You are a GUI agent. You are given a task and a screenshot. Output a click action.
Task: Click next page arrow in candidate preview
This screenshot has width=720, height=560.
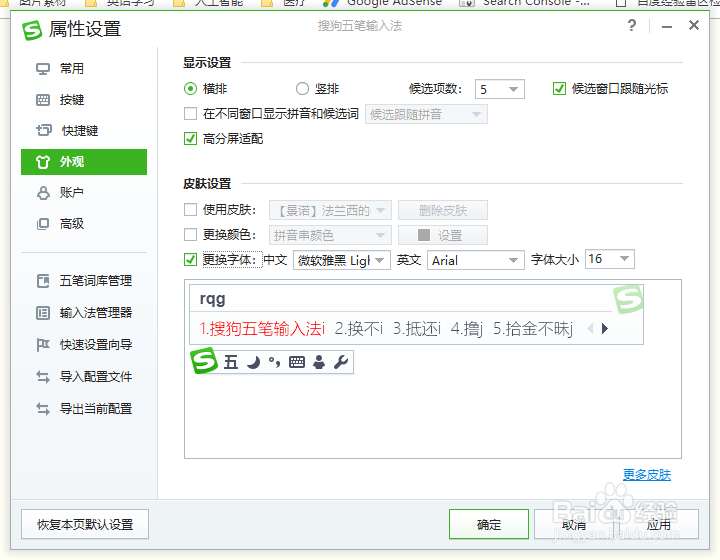pyautogui.click(x=605, y=329)
